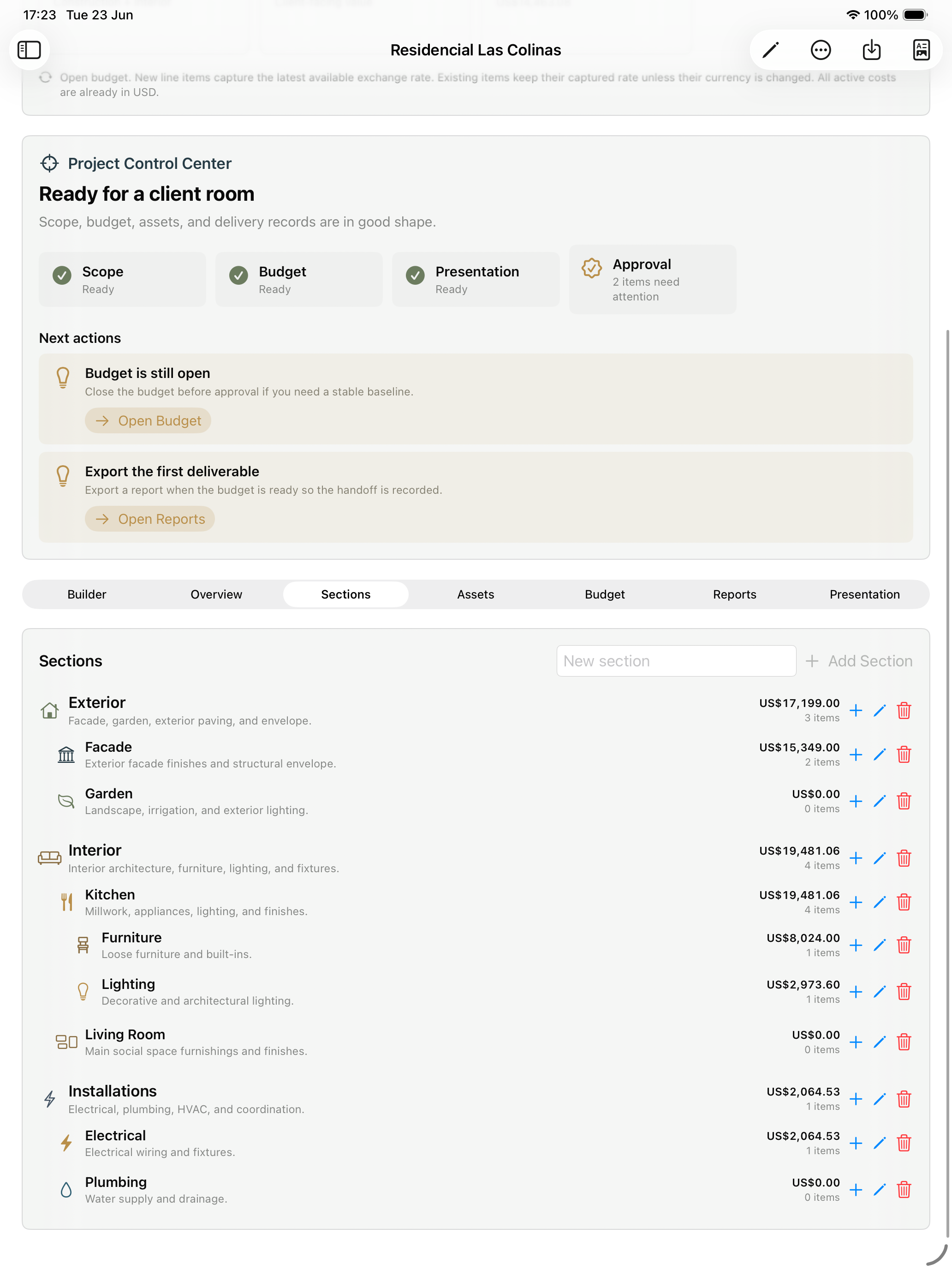Image resolution: width=952 pixels, height=1270 pixels.
Task: Focus the New section text field
Action: [x=676, y=661]
